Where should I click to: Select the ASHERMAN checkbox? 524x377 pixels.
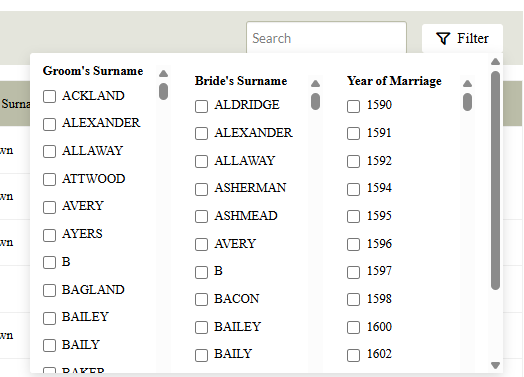click(x=202, y=189)
